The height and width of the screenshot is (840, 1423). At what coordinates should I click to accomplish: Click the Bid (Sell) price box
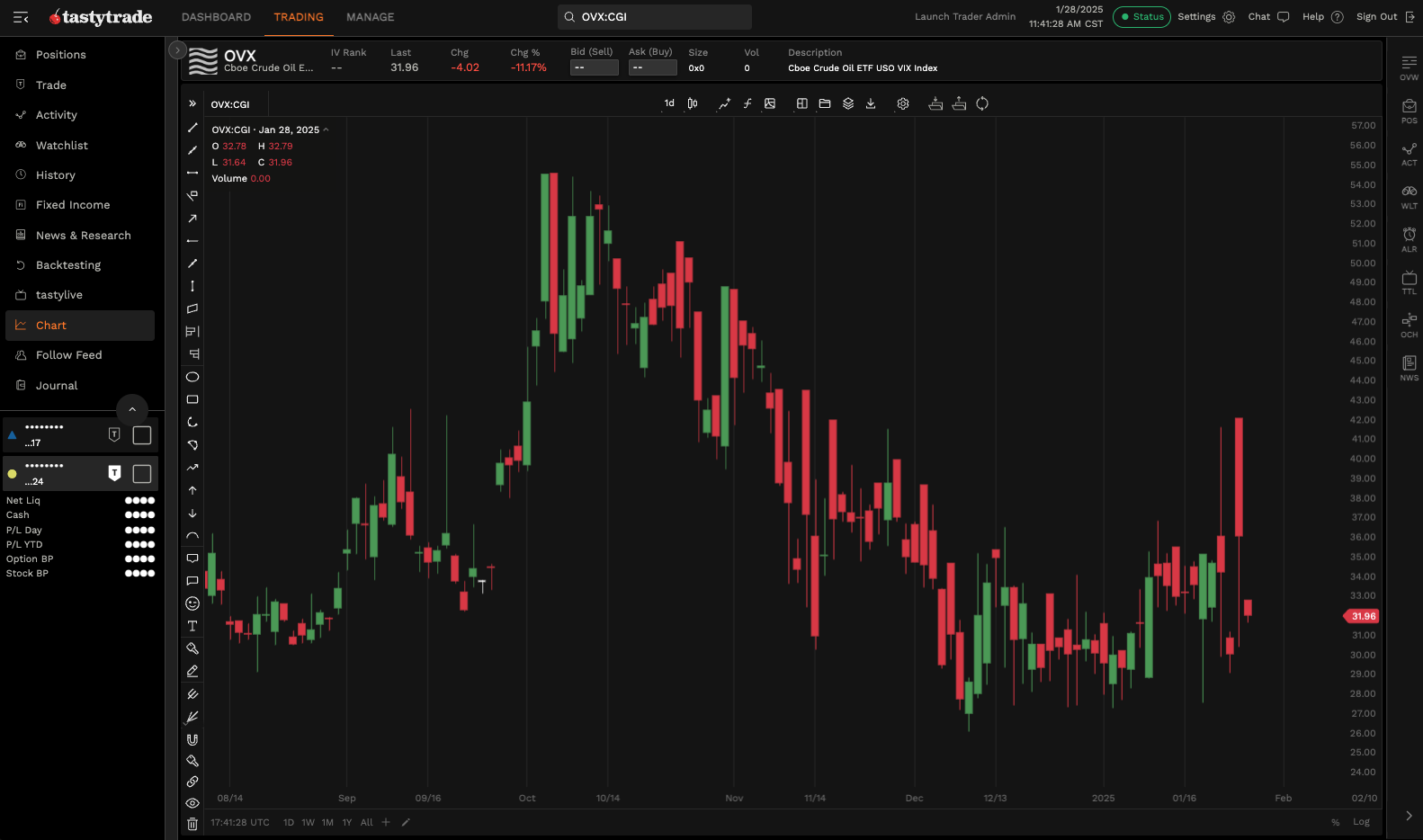(x=595, y=67)
